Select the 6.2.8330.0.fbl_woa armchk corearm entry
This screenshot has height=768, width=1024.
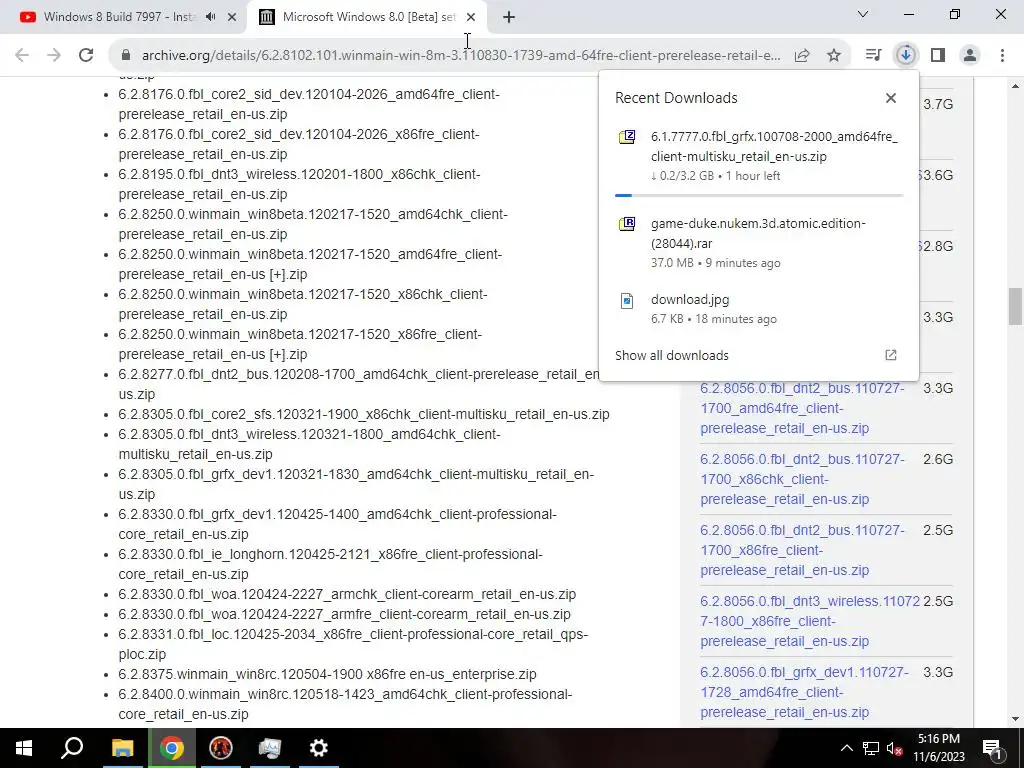click(x=347, y=594)
